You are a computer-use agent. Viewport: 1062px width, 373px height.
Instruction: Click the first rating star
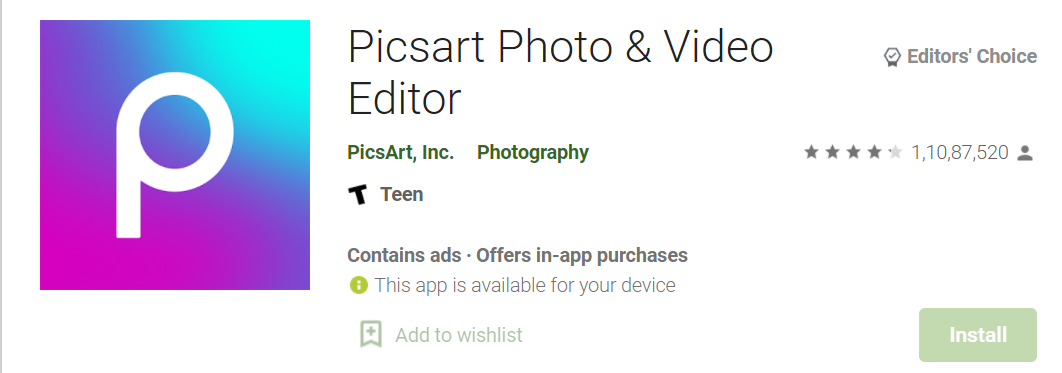811,152
